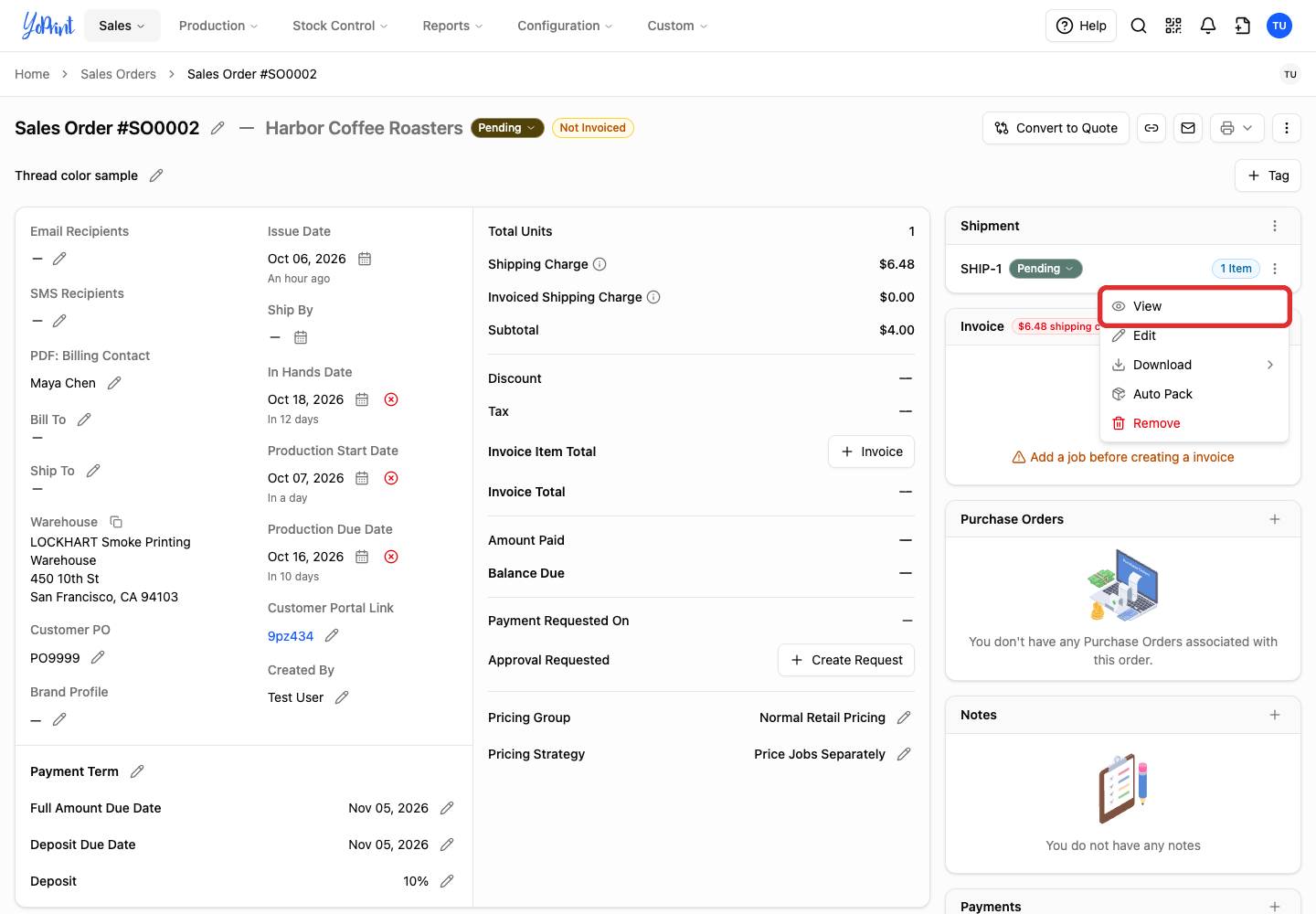Open the order's more options kebab menu
Viewport: 1316px width, 914px height.
1287,128
